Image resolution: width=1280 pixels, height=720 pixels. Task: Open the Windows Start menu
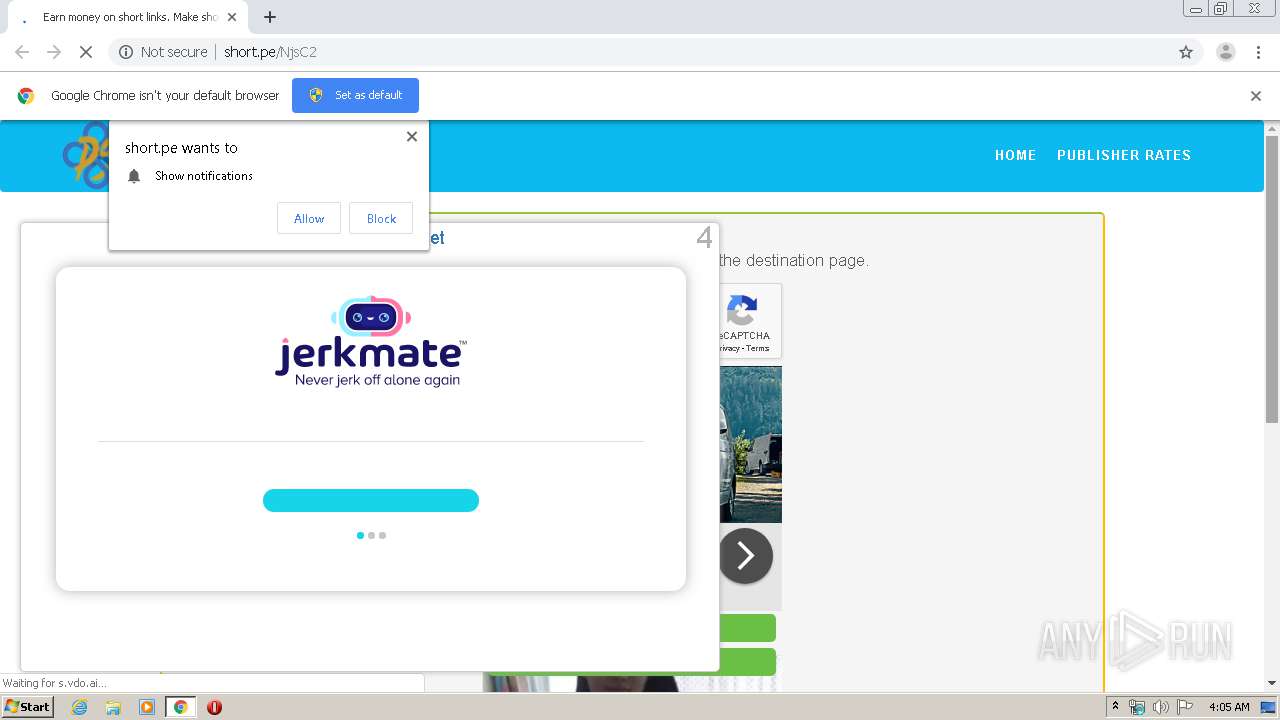(27, 706)
